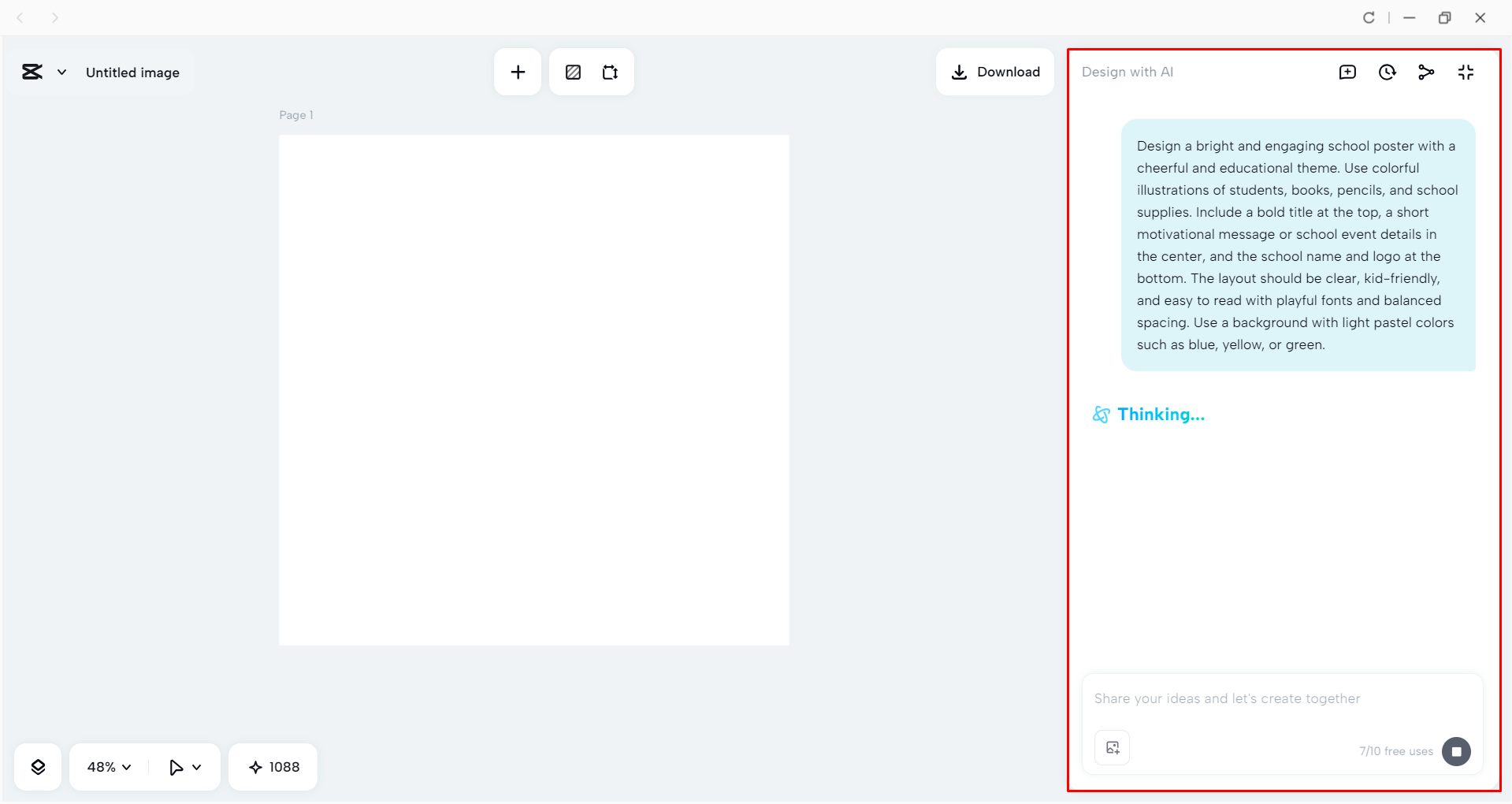Select the school poster prompt message bubble

(1298, 245)
